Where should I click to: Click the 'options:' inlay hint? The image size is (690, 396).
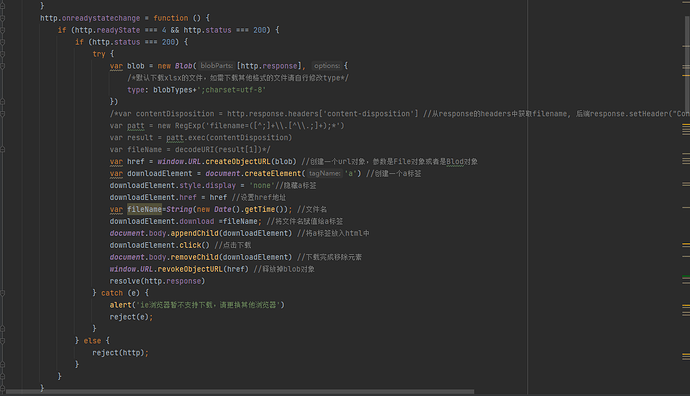[x=327, y=66]
